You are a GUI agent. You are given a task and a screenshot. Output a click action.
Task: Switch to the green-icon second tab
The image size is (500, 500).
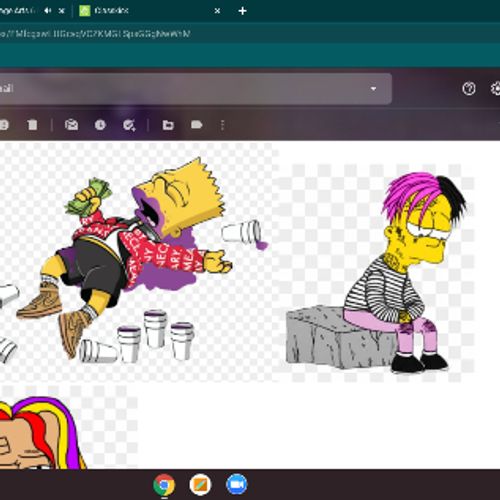click(147, 11)
